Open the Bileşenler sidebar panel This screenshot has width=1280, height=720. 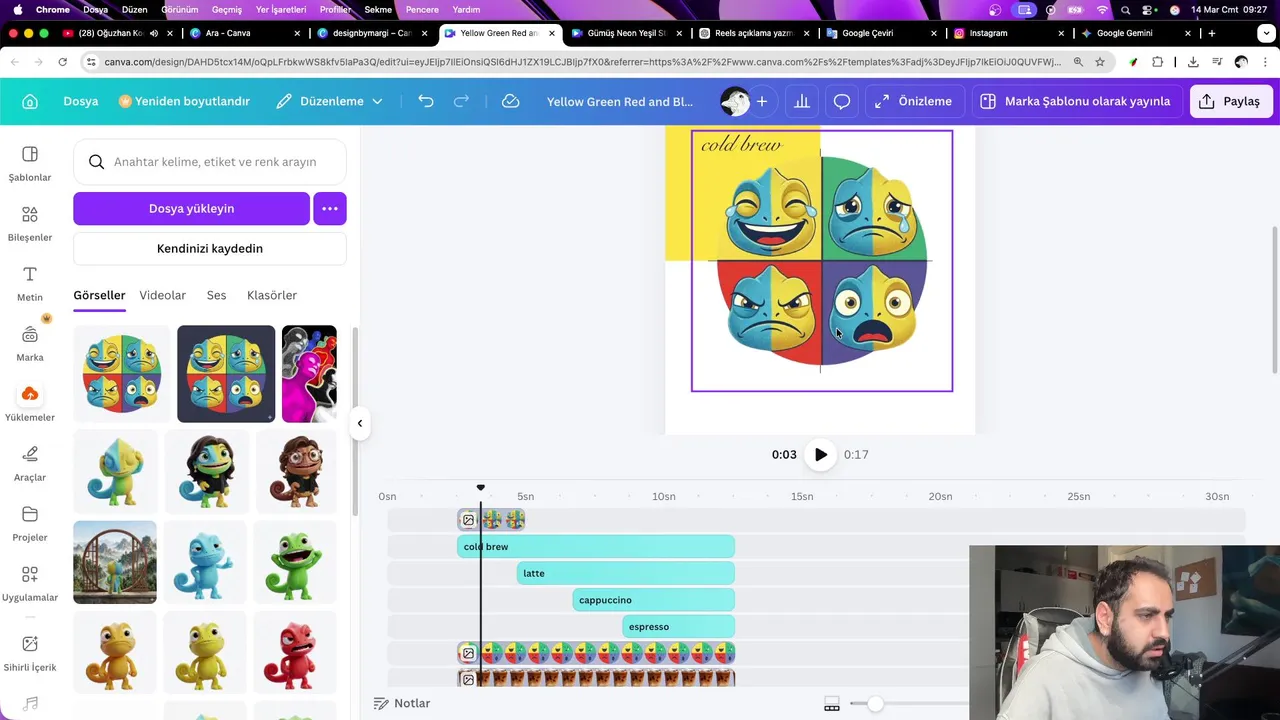(30, 224)
